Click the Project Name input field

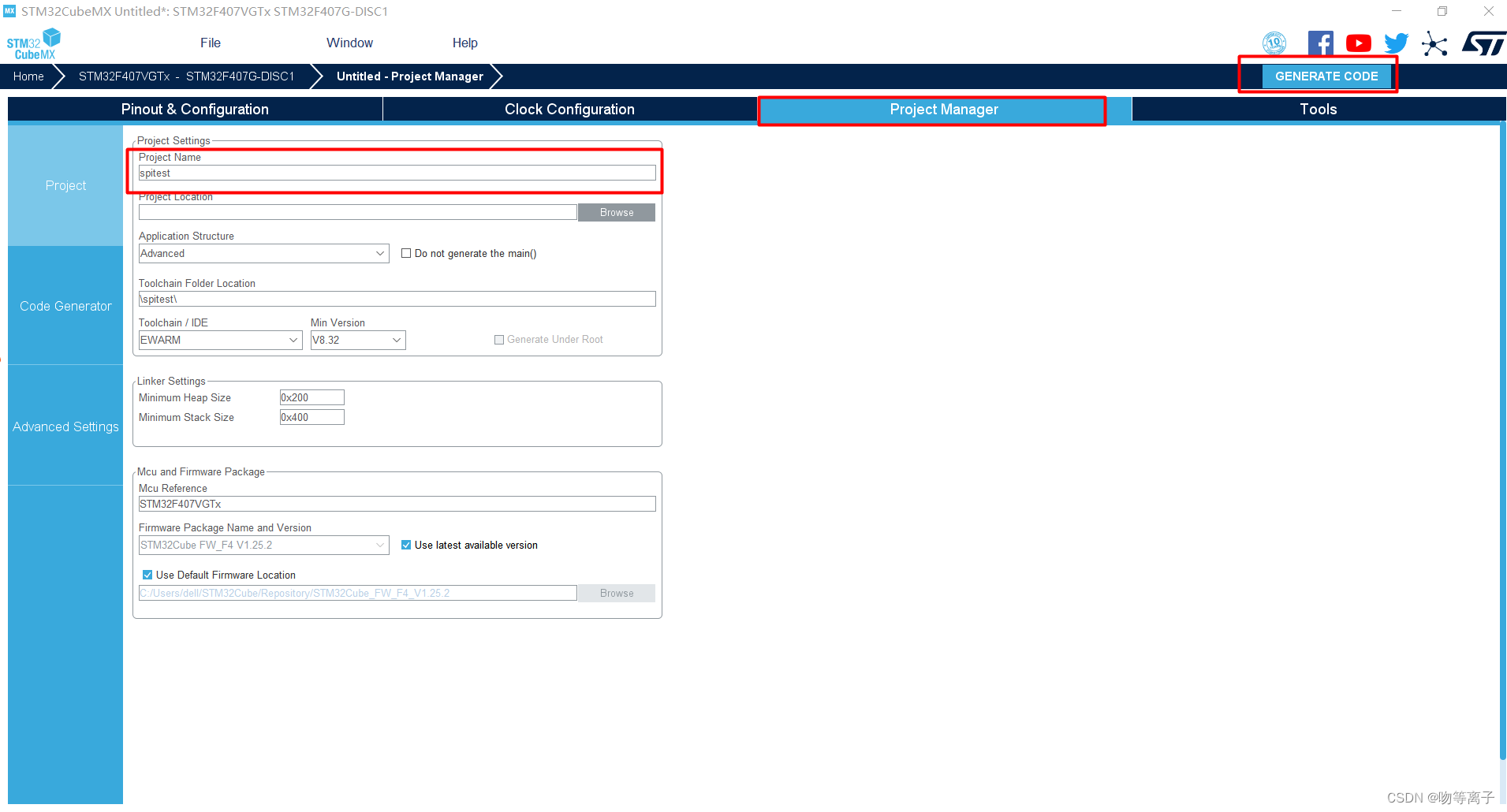point(397,173)
